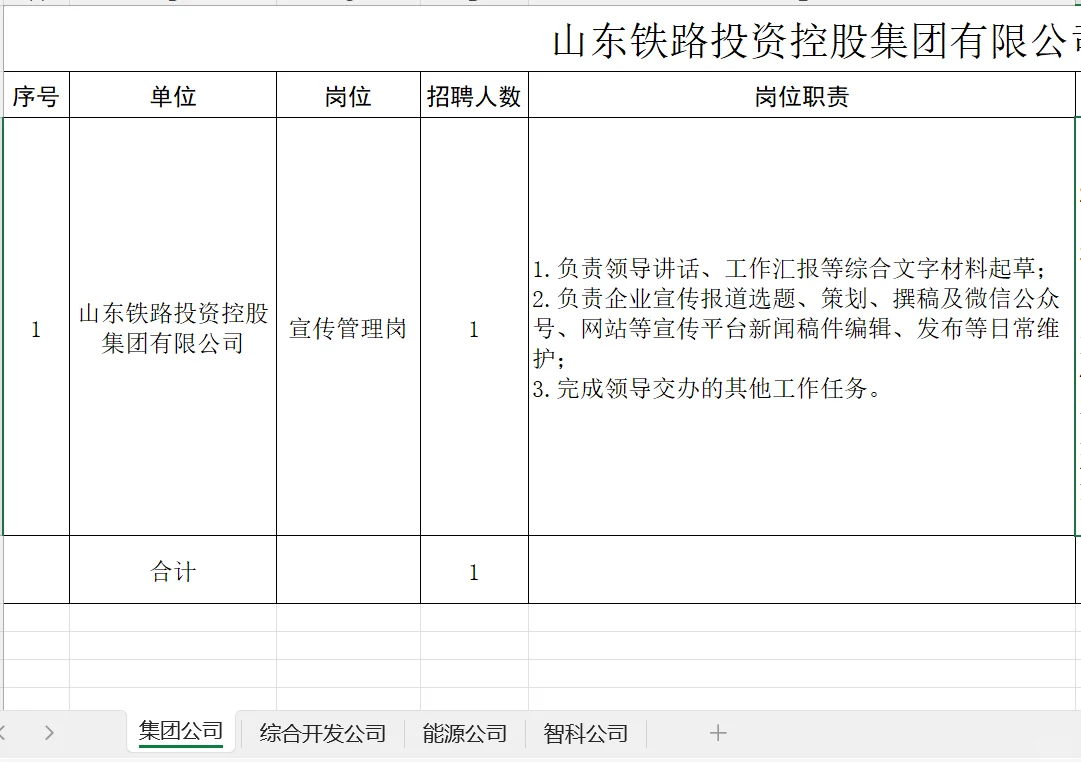Screen dimensions: 1081x762
Task: Switch to the 集团公司 sheet tab
Action: pos(181,732)
